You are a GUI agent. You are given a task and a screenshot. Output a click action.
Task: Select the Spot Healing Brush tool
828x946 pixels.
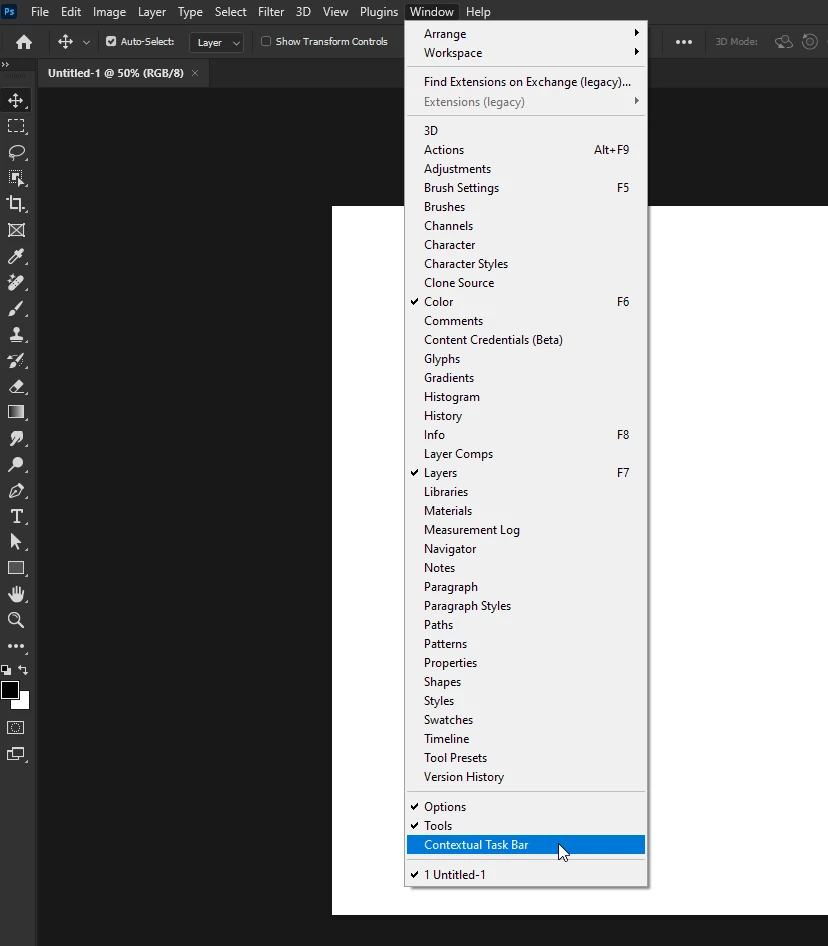pos(16,282)
